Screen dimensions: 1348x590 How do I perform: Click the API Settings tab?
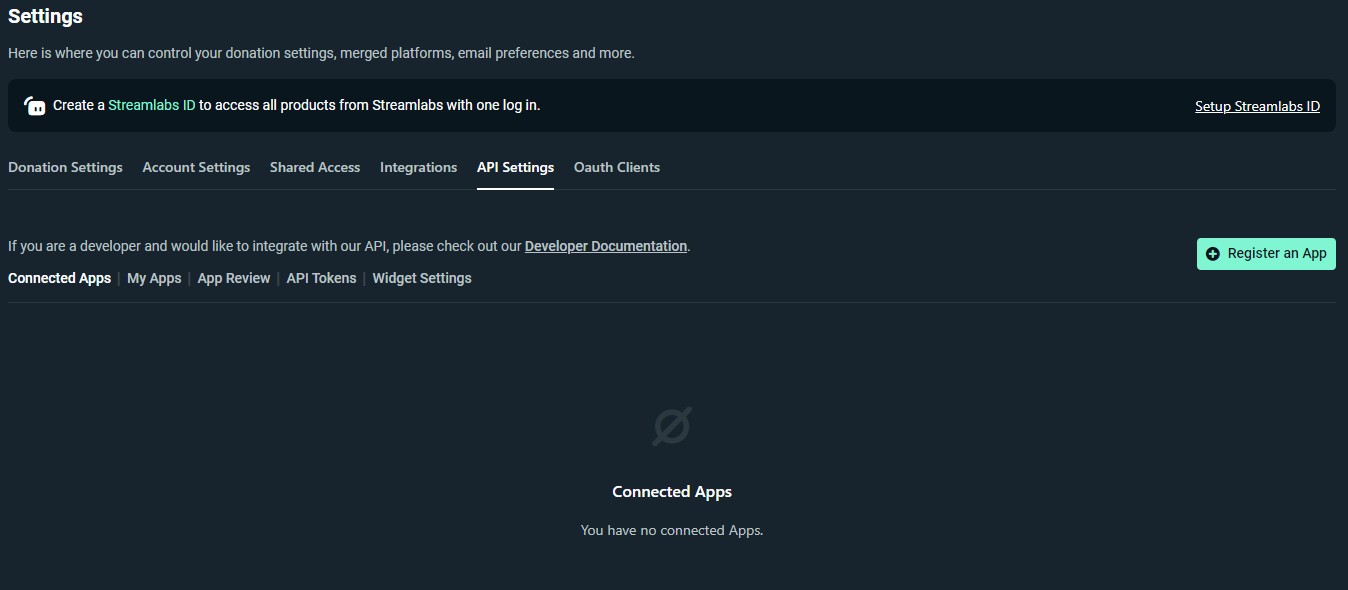click(515, 168)
